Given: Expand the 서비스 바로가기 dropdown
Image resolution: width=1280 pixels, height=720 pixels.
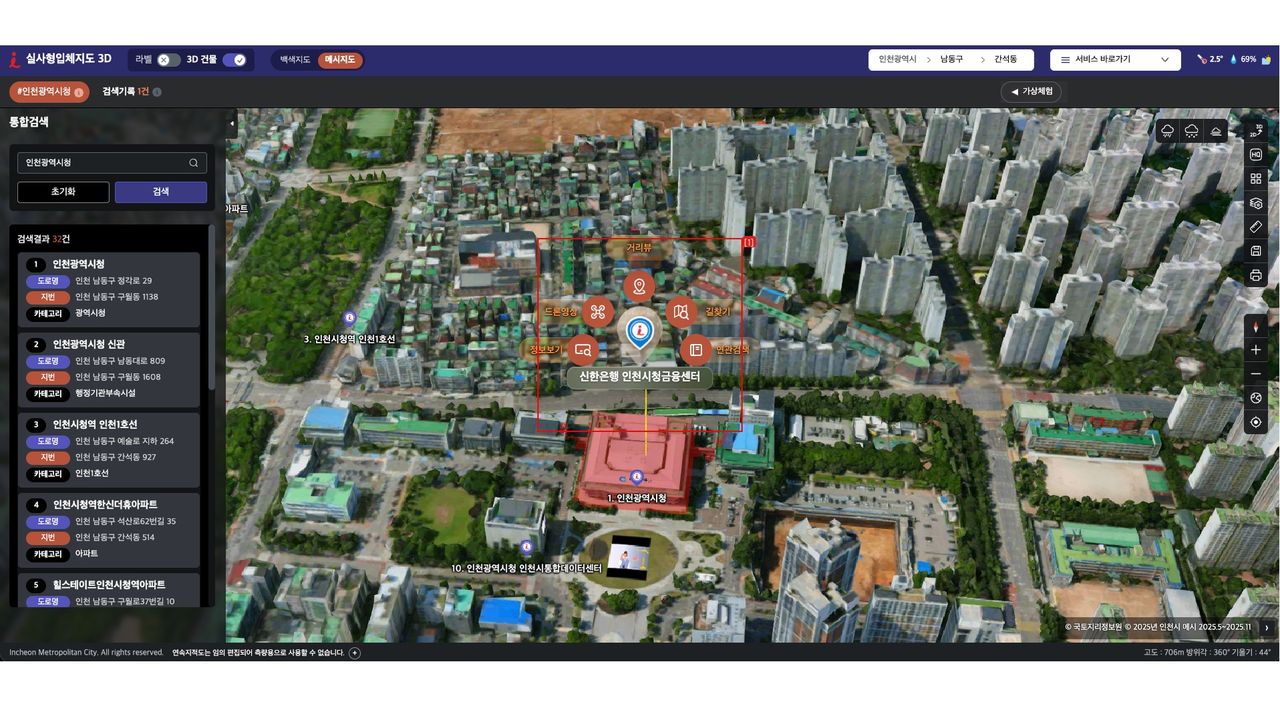Looking at the screenshot, I should pos(1115,60).
